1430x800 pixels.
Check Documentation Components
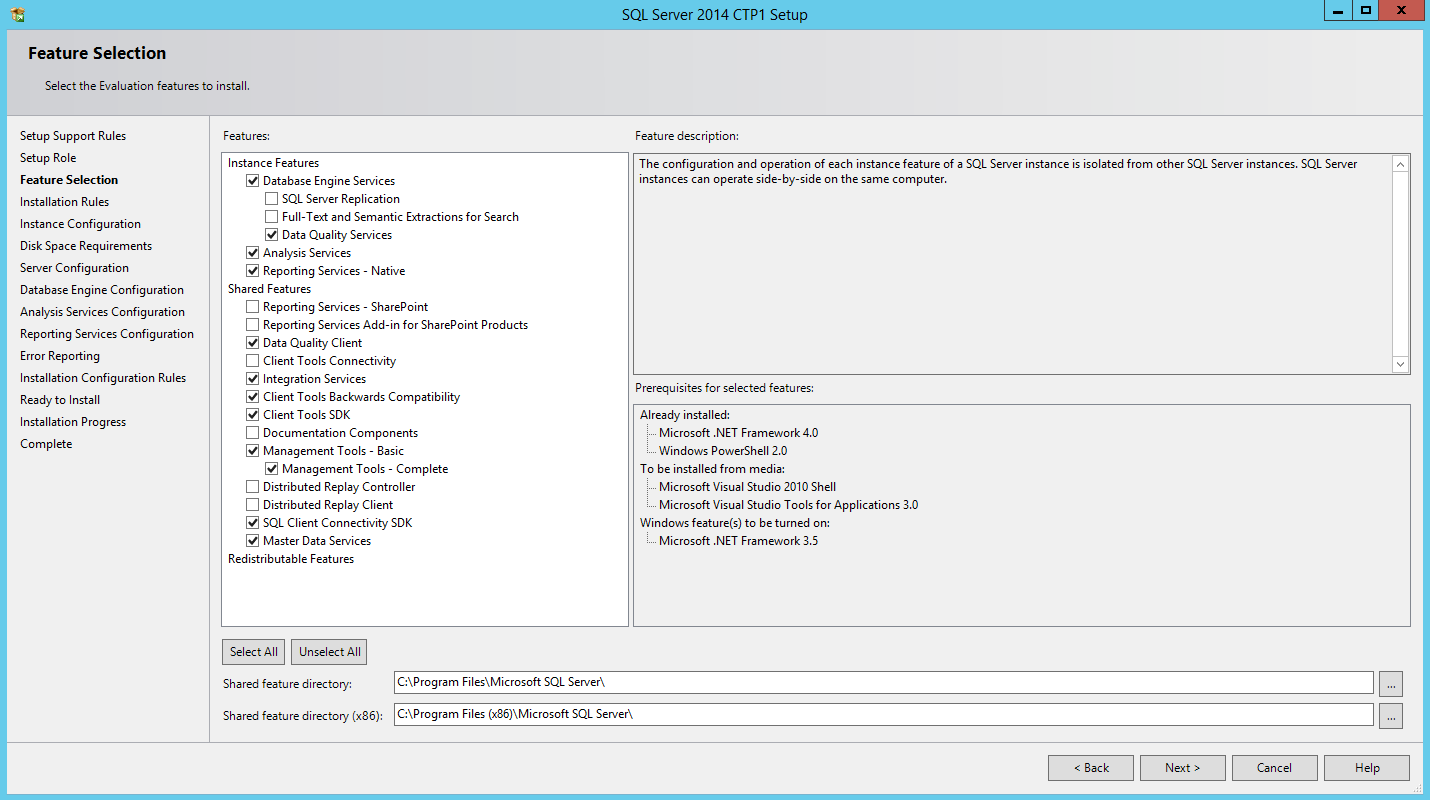click(252, 433)
